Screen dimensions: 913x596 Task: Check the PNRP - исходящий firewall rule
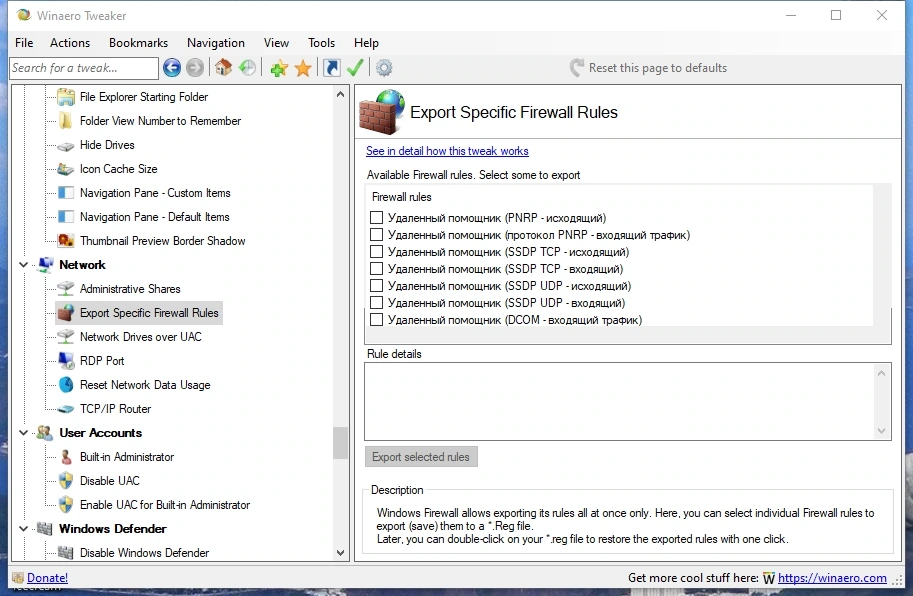tap(376, 218)
